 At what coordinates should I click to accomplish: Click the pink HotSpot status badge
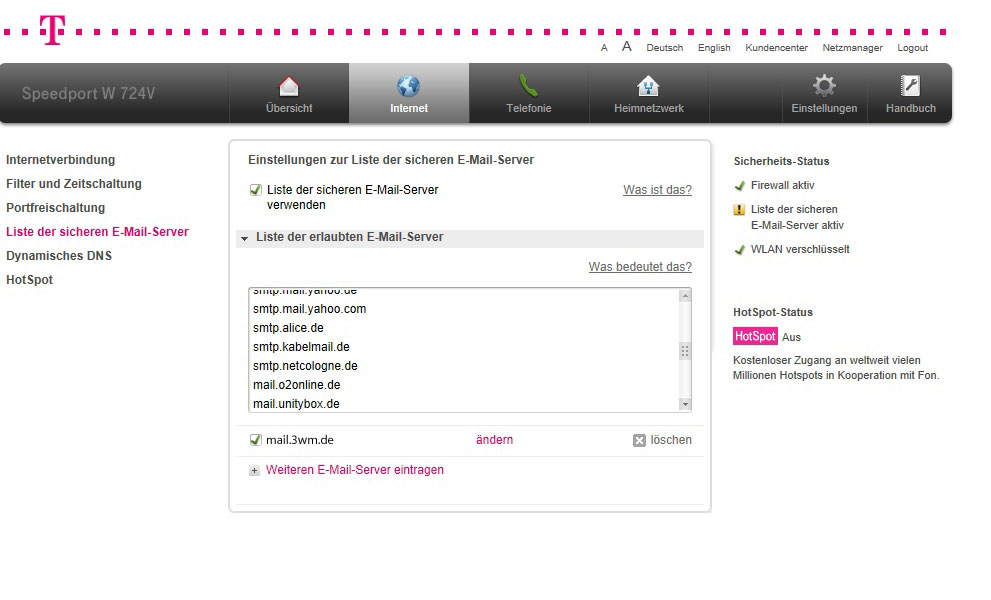[755, 336]
